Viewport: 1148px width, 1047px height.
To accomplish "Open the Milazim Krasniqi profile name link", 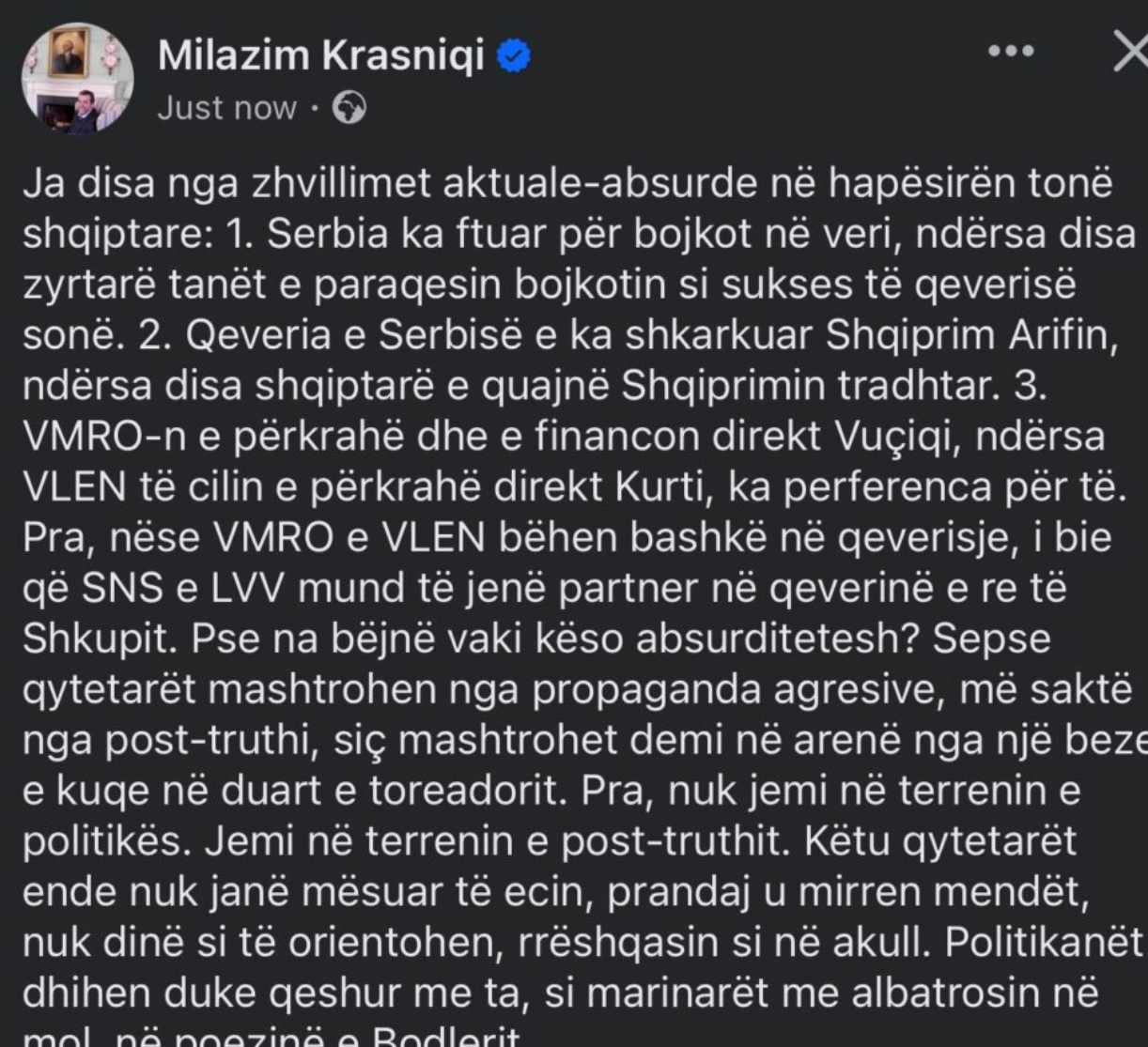I will pos(321,57).
